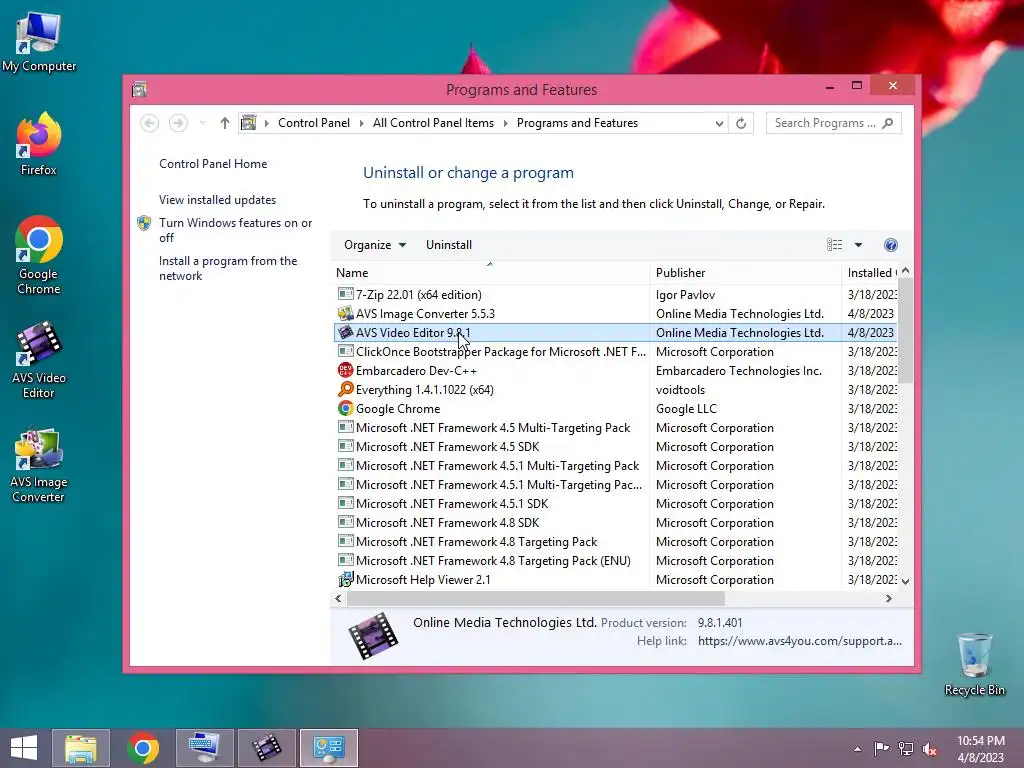1024x768 pixels.
Task: Click the Uninstall toolbar button
Action: point(449,245)
